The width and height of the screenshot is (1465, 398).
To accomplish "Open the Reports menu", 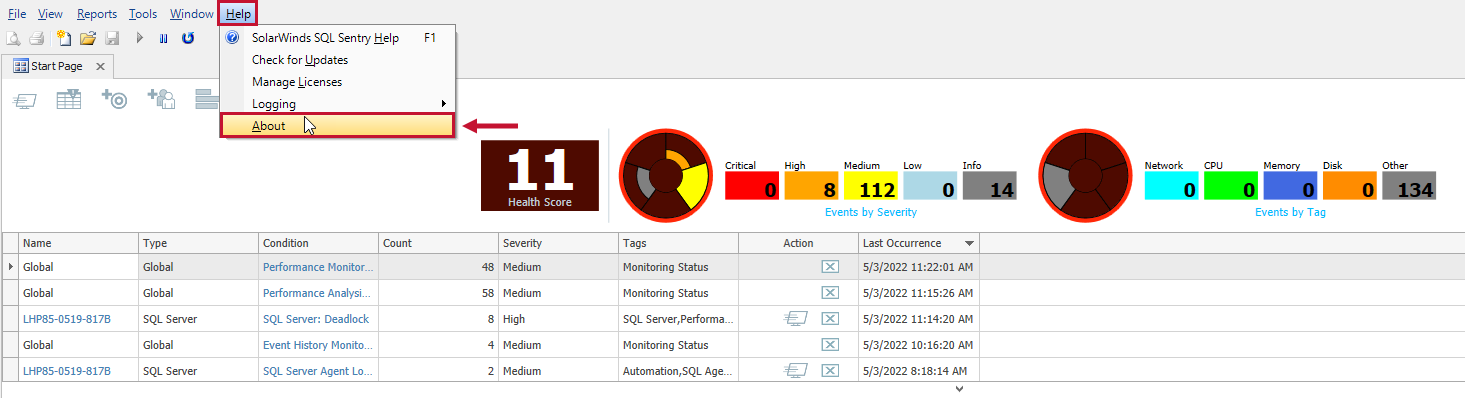I will [97, 14].
